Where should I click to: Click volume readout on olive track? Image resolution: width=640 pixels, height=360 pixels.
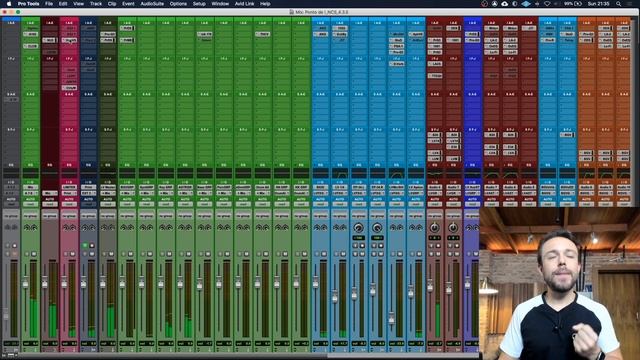(108, 344)
